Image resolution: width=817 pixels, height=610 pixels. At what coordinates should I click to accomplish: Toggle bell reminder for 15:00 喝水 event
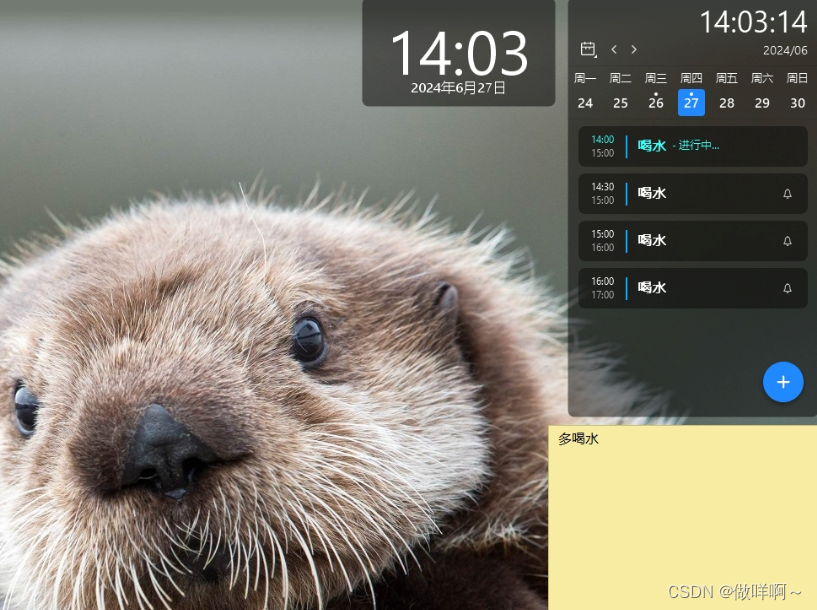coord(787,241)
